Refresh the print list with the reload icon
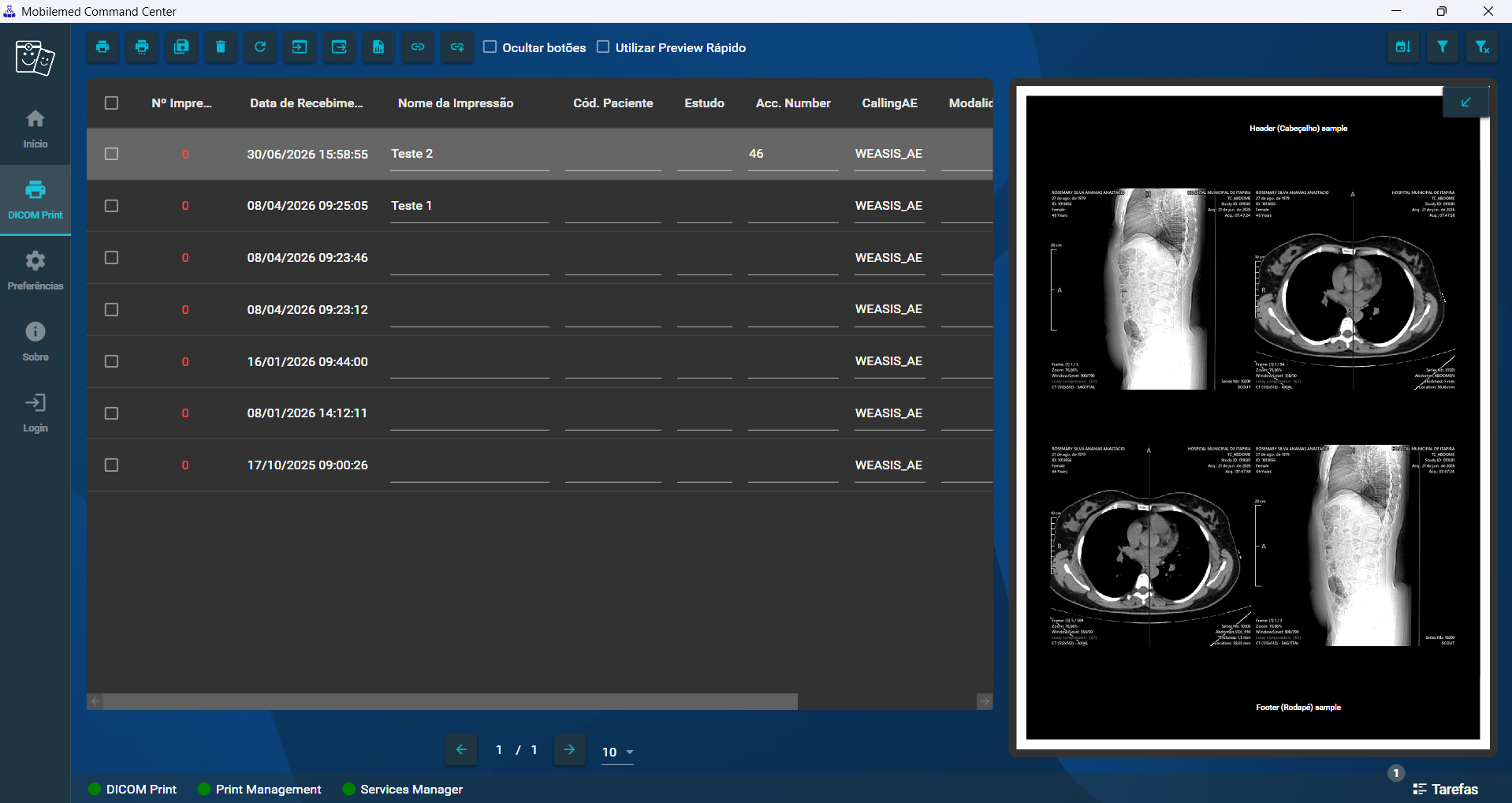The image size is (1512, 803). coord(260,47)
